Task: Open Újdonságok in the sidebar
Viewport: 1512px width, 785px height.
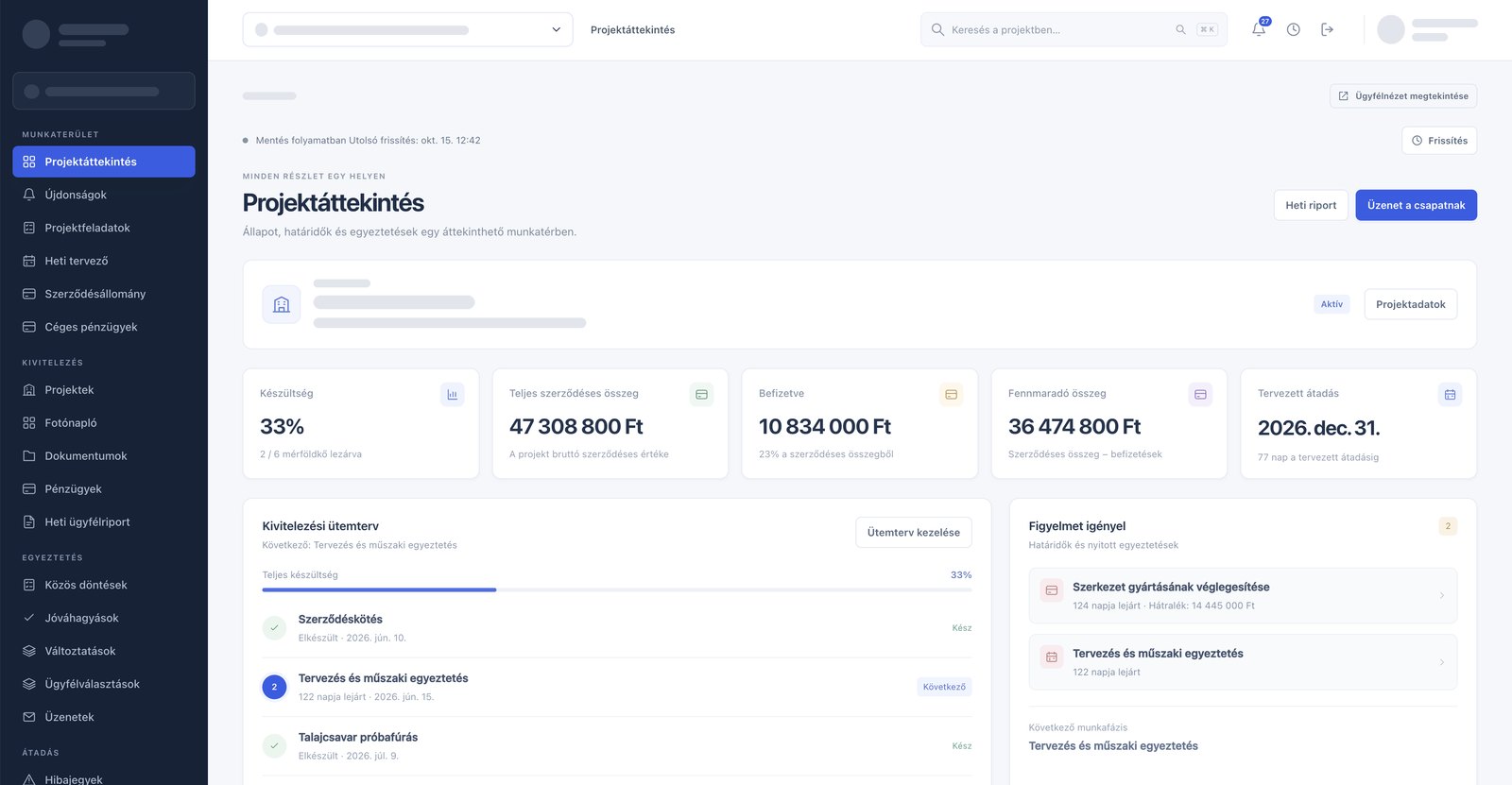Action: [x=104, y=195]
